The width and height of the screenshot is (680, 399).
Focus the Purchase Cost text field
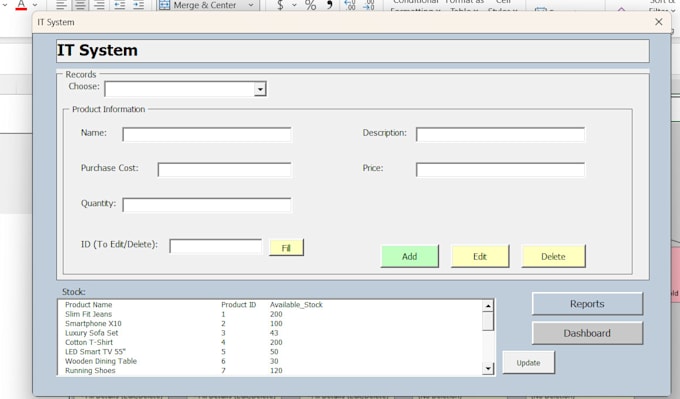point(225,170)
